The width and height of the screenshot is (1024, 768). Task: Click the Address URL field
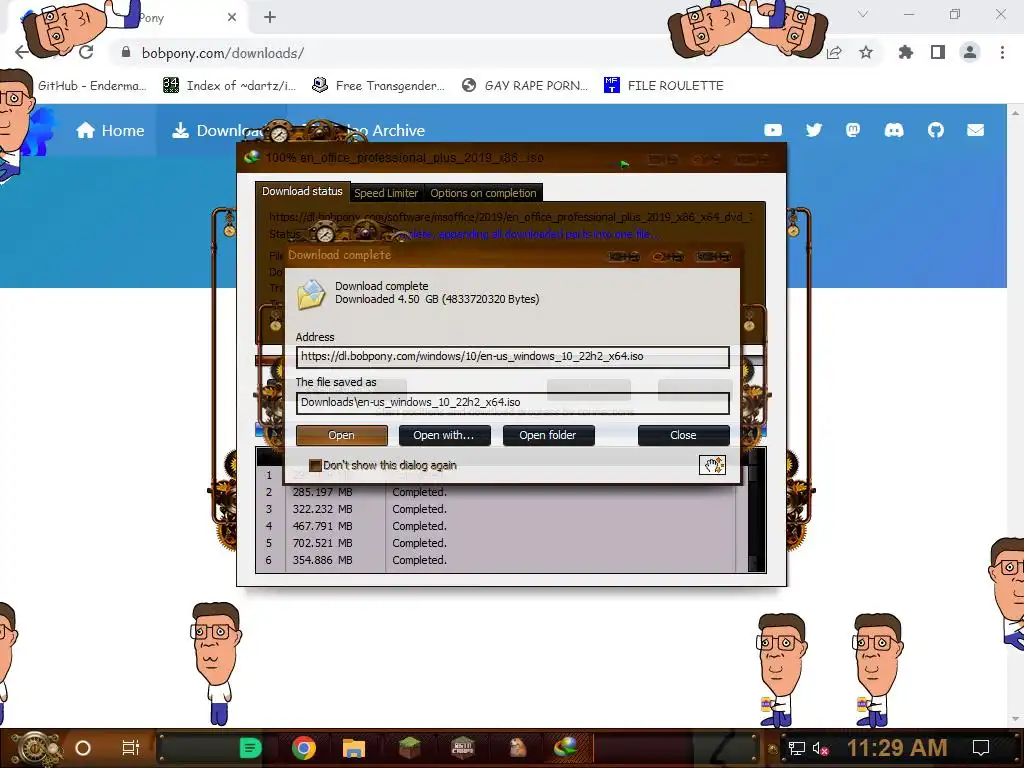tap(513, 357)
